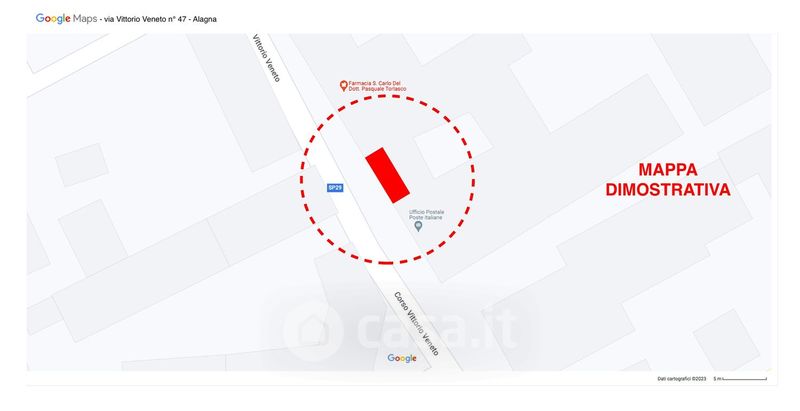Click the white square building inside the circle
The height and width of the screenshot is (411, 800).
click(x=453, y=145)
